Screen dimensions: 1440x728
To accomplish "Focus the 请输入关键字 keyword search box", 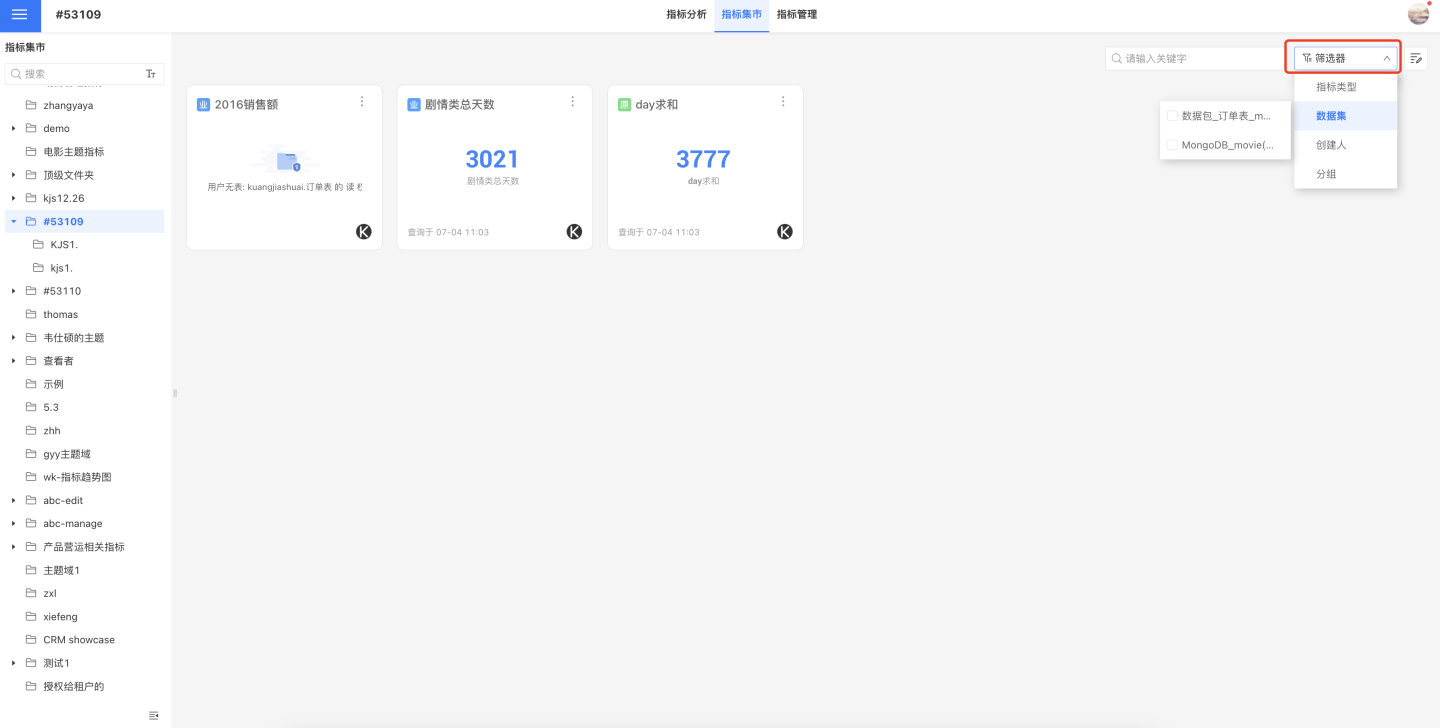I will pos(1193,59).
